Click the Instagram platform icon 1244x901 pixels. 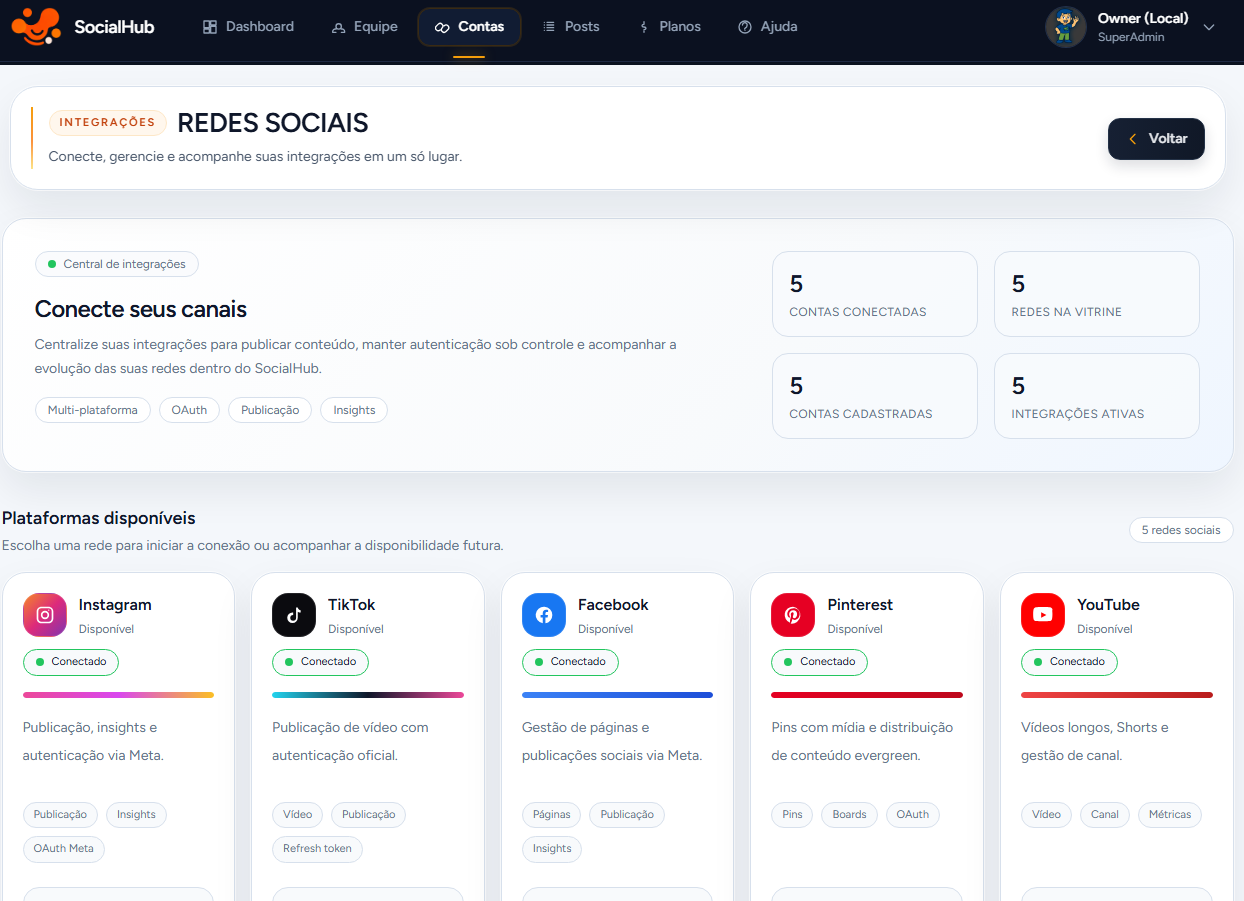click(x=45, y=615)
